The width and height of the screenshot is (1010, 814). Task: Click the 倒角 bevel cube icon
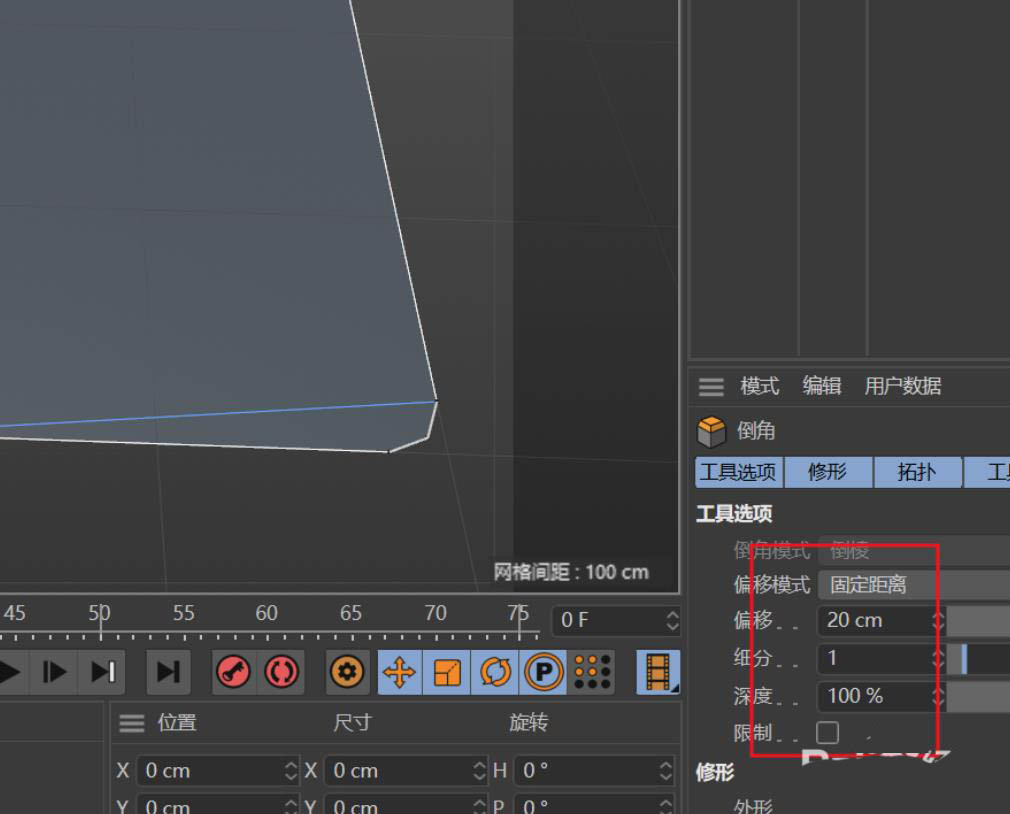click(713, 430)
